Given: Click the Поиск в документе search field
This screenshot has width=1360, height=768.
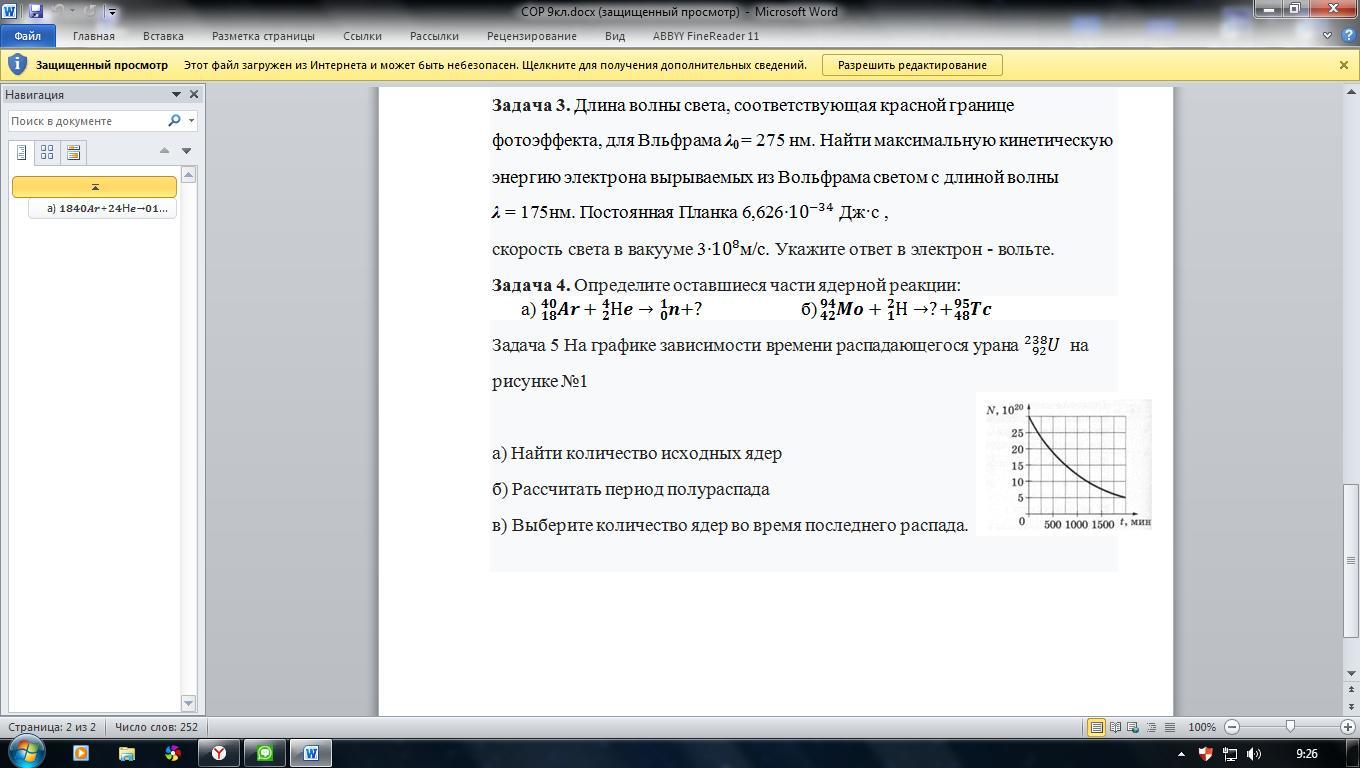Looking at the screenshot, I should coord(85,121).
